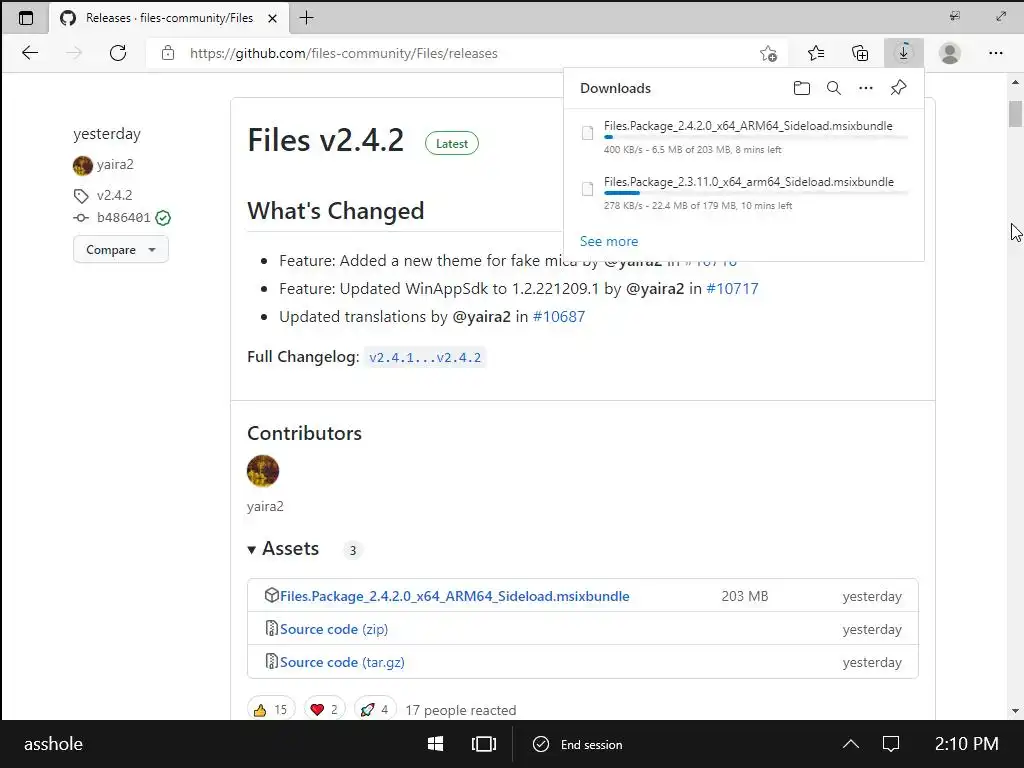Click the taskbar clock 2:10 PM
The image size is (1024, 768).
[967, 744]
